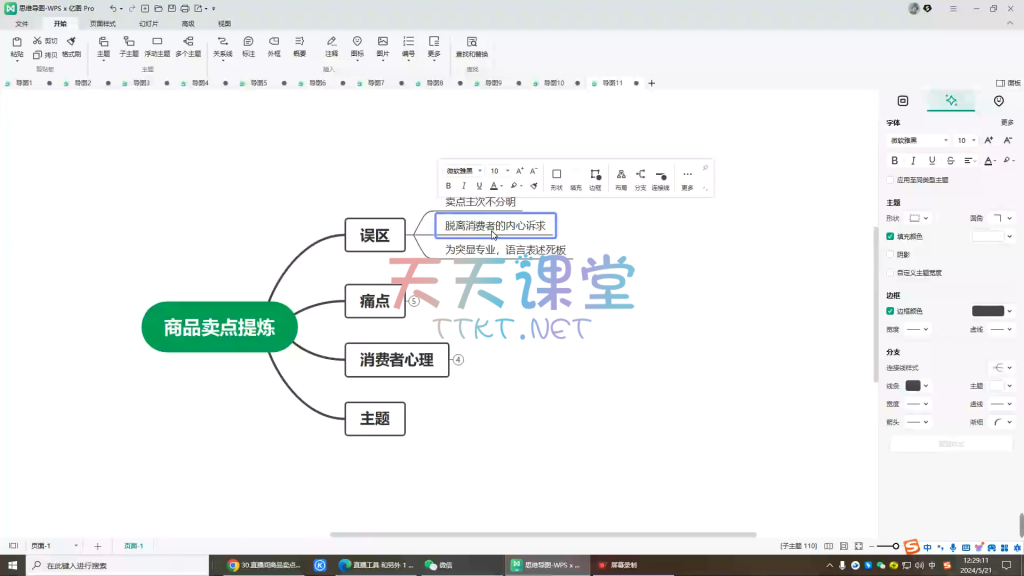Click the 布局 layout icon in floating toolbar
This screenshot has width=1024, height=576.
[621, 178]
